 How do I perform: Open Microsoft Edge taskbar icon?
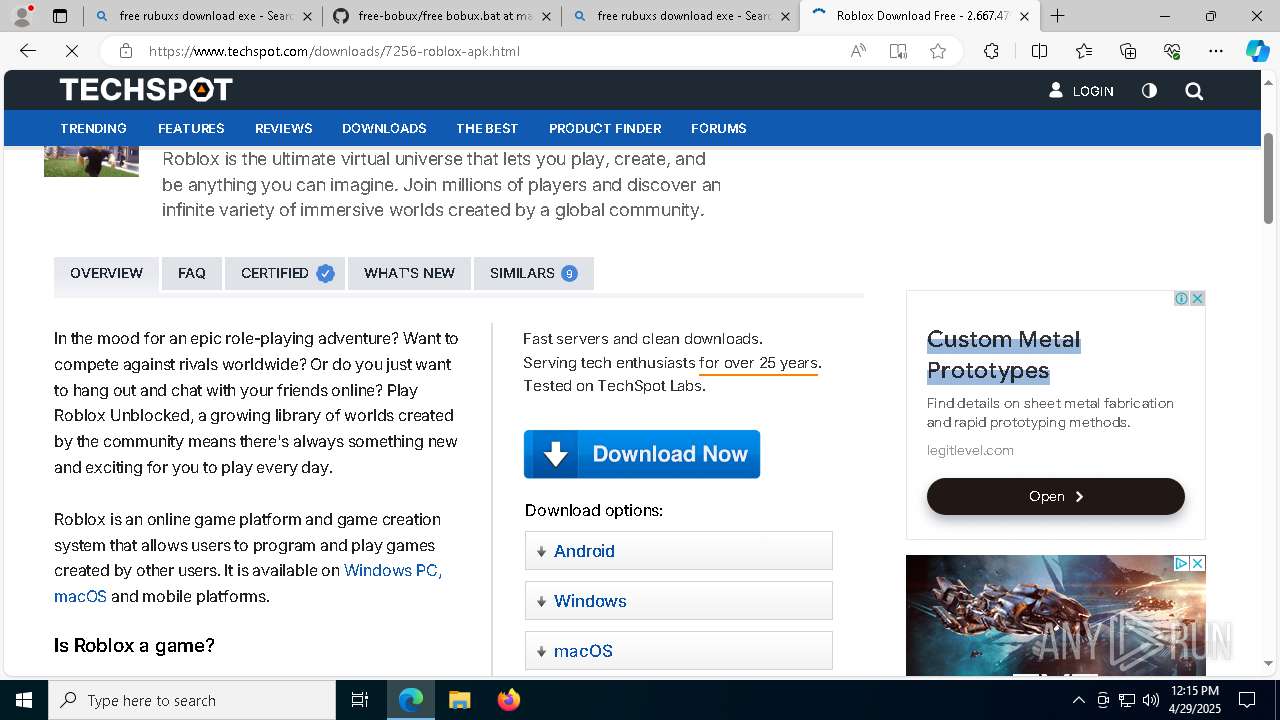(411, 700)
